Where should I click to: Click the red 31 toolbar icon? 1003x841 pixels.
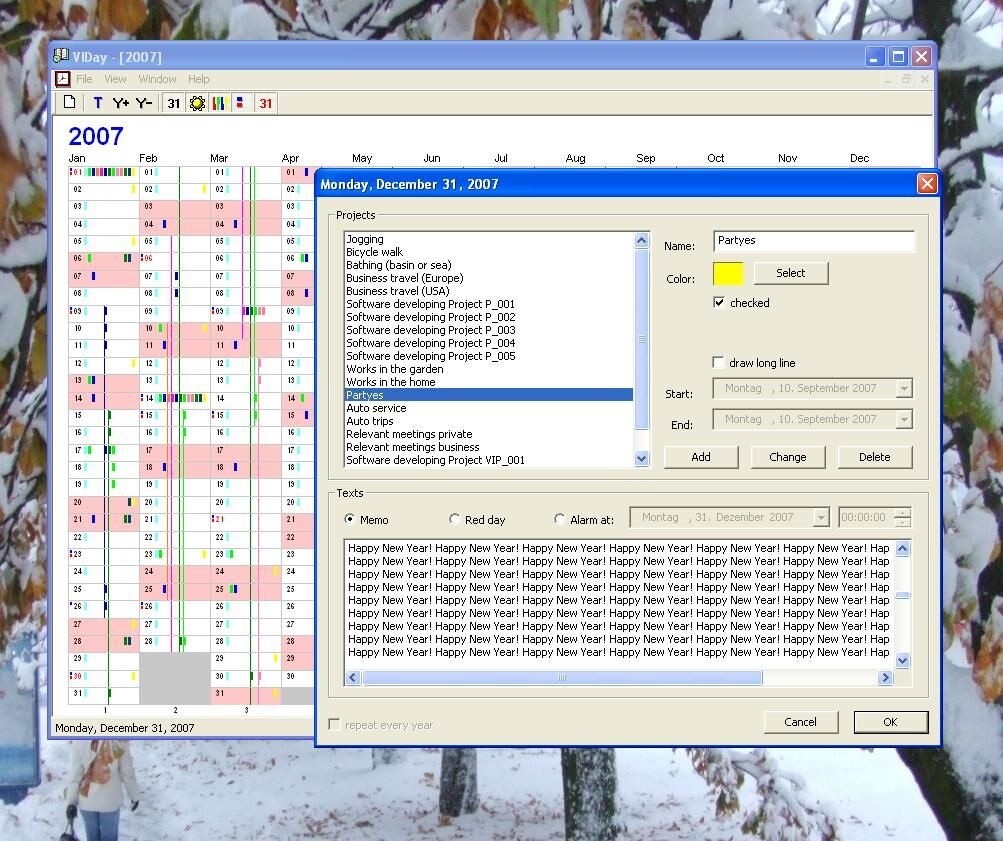pos(265,103)
